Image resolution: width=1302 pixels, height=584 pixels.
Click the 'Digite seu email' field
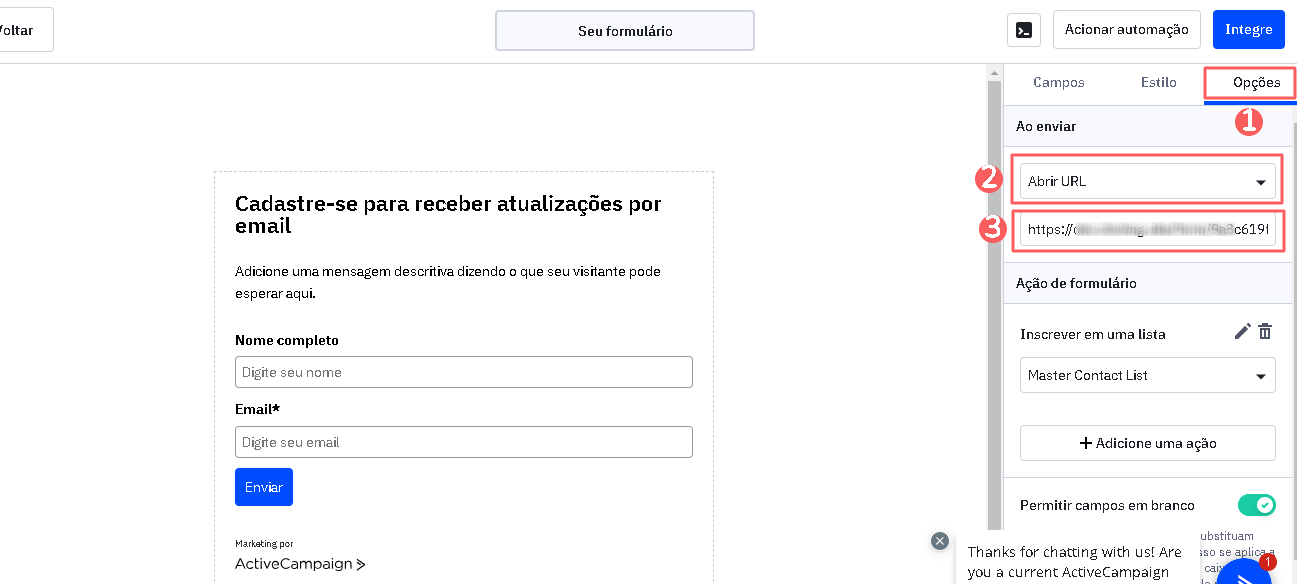coord(463,442)
